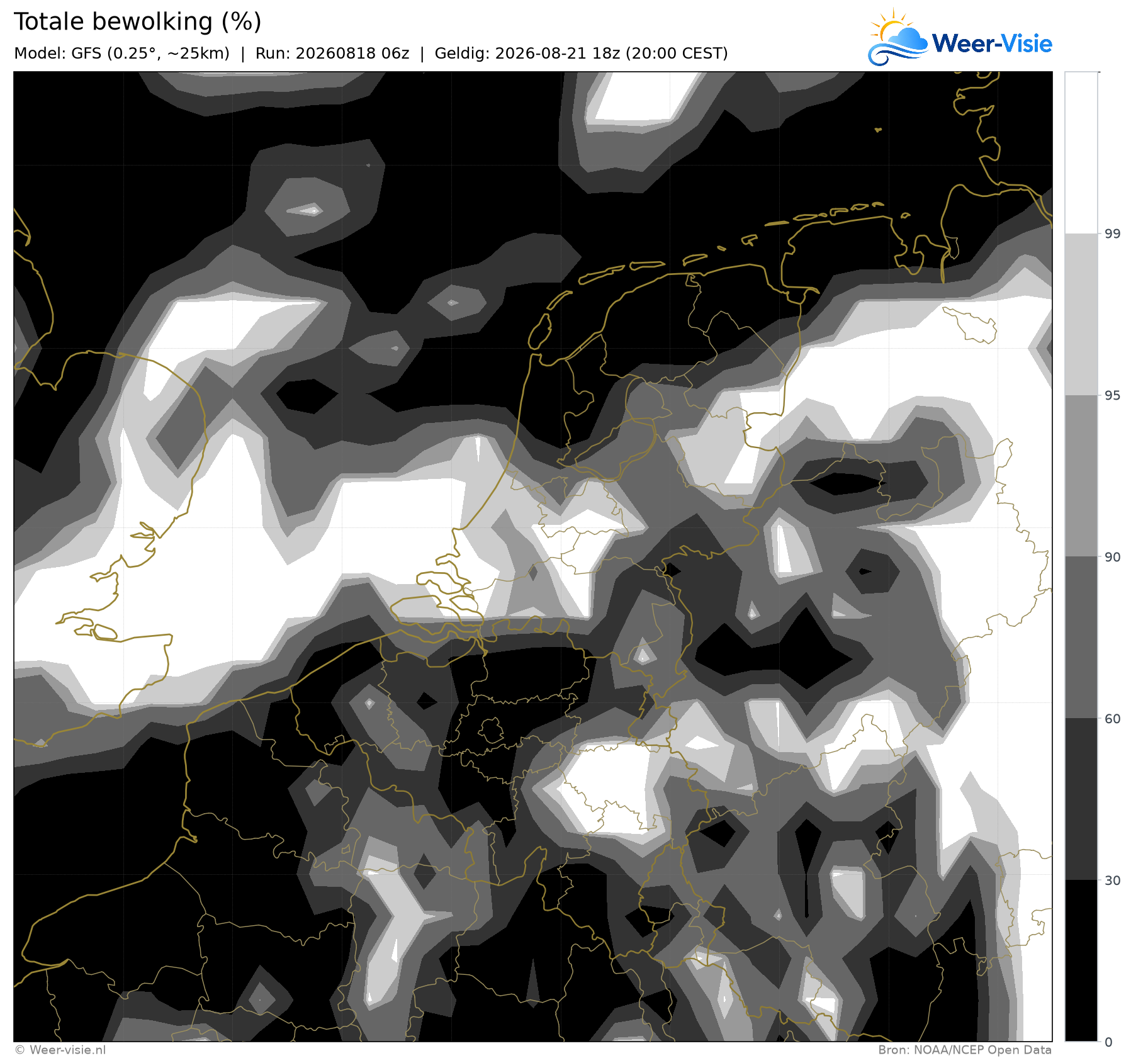Screen dimensions: 1148x1058
Task: Select the light gray 95-99% colorbar segment
Action: (x=1081, y=314)
